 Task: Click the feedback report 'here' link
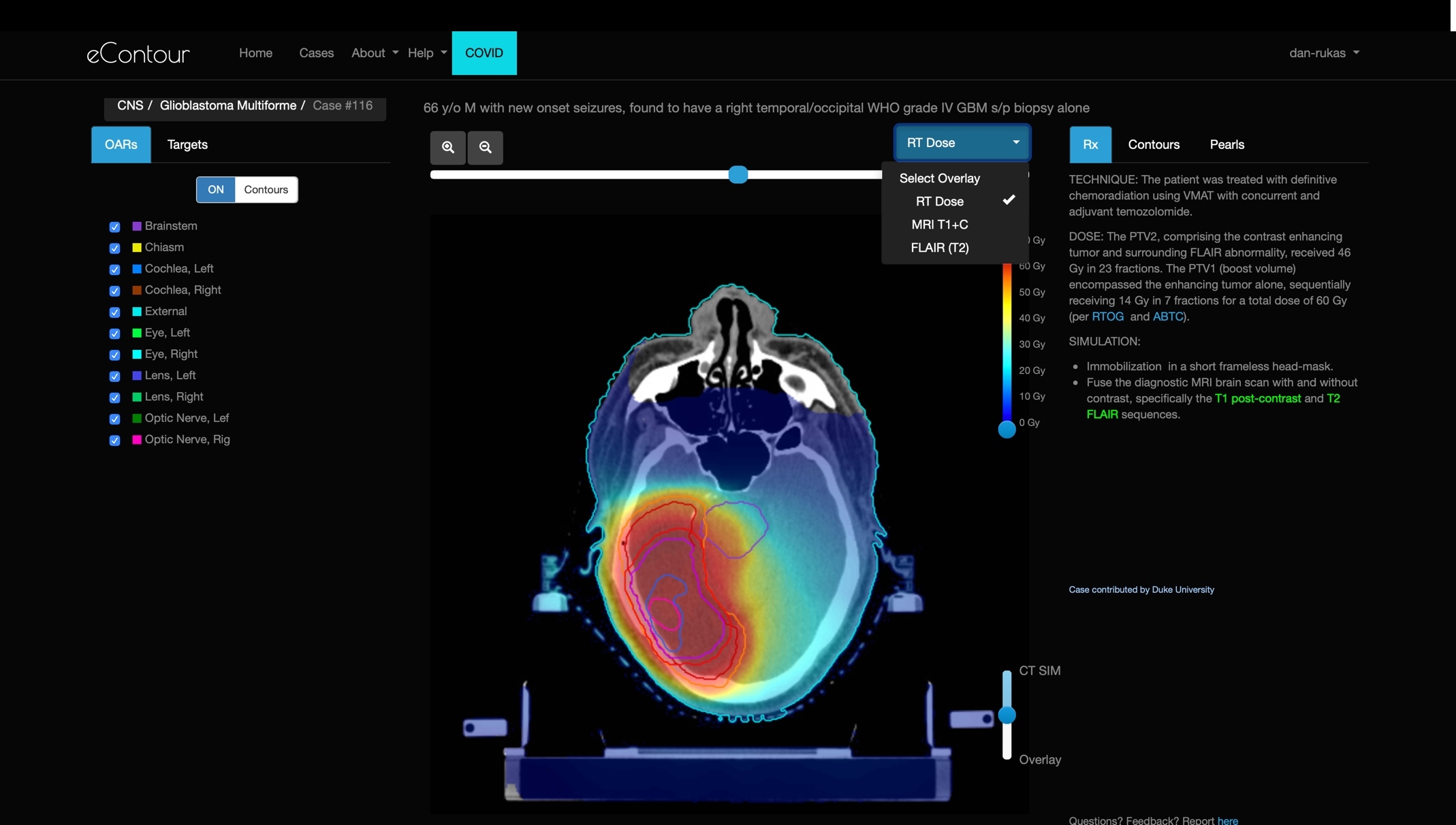(x=1228, y=820)
